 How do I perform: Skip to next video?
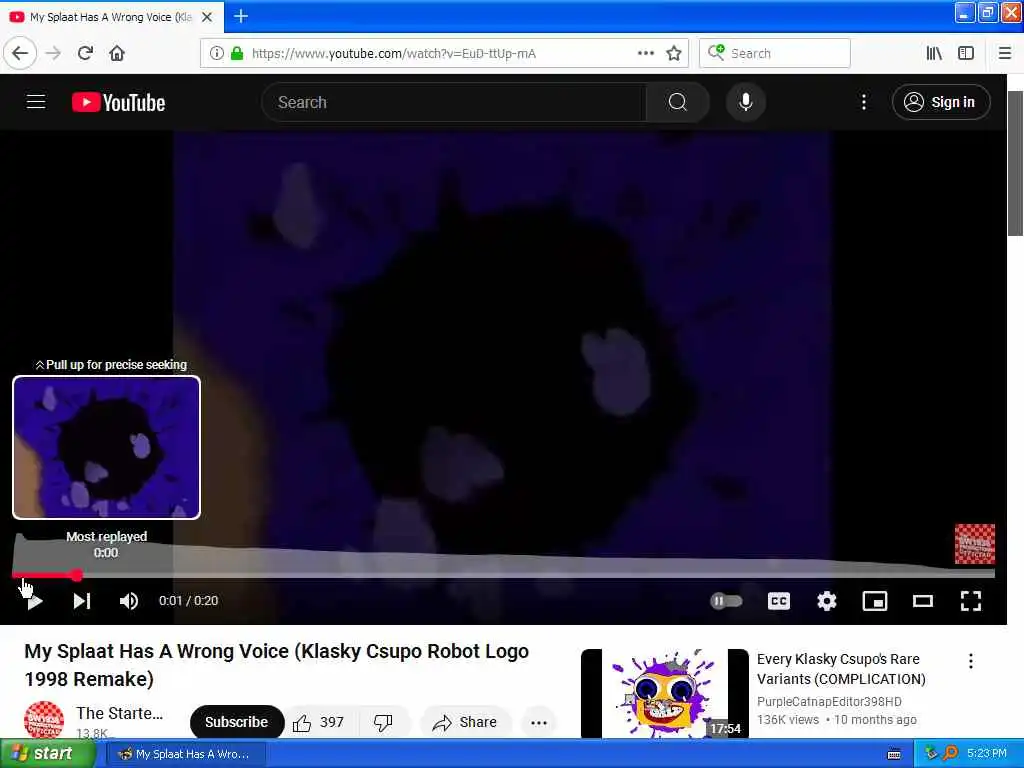tap(82, 601)
